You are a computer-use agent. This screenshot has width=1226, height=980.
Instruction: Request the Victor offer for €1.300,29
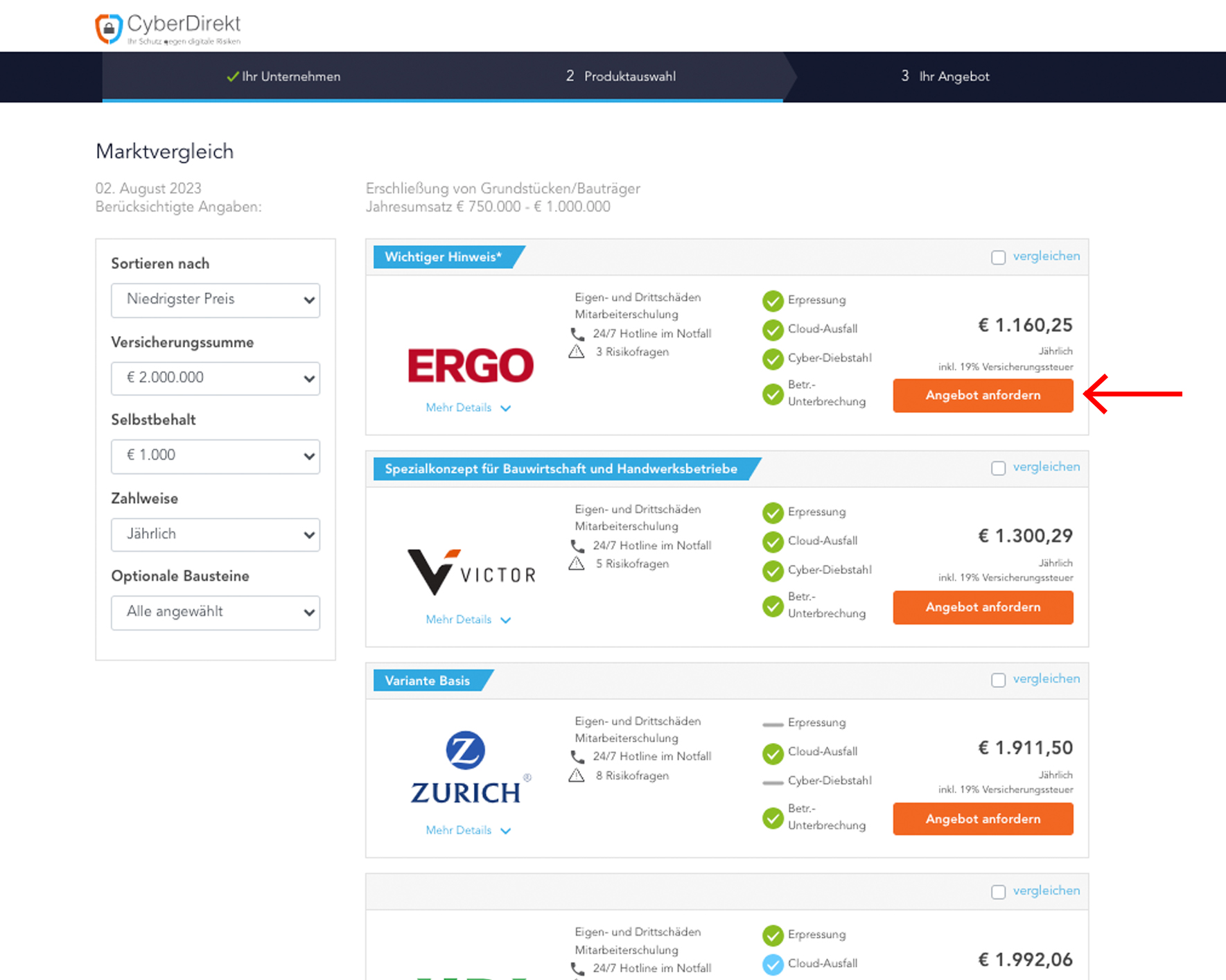point(983,607)
